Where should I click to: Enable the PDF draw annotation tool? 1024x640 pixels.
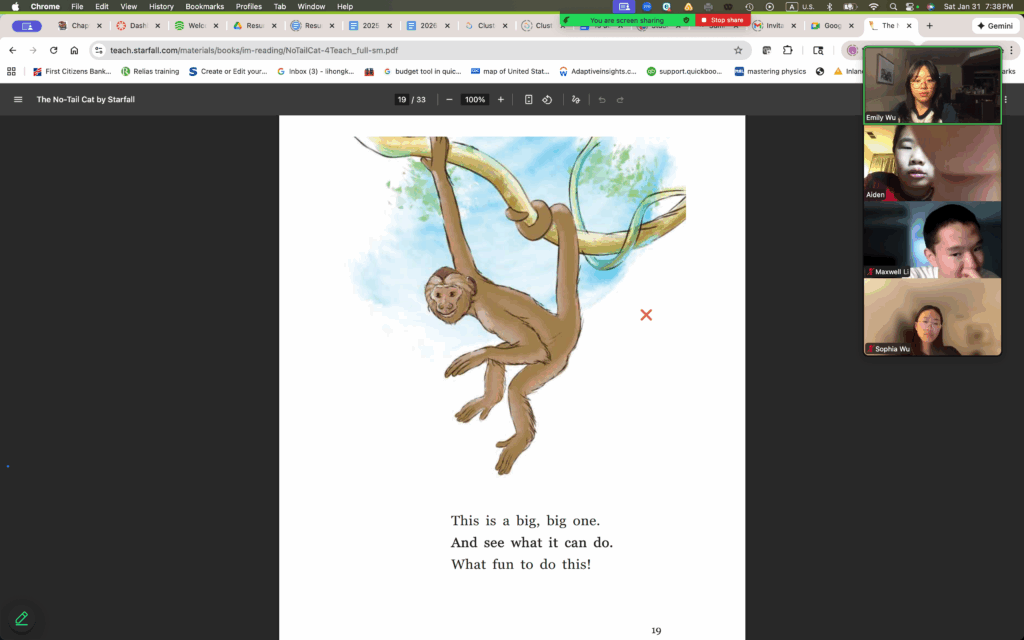575,99
